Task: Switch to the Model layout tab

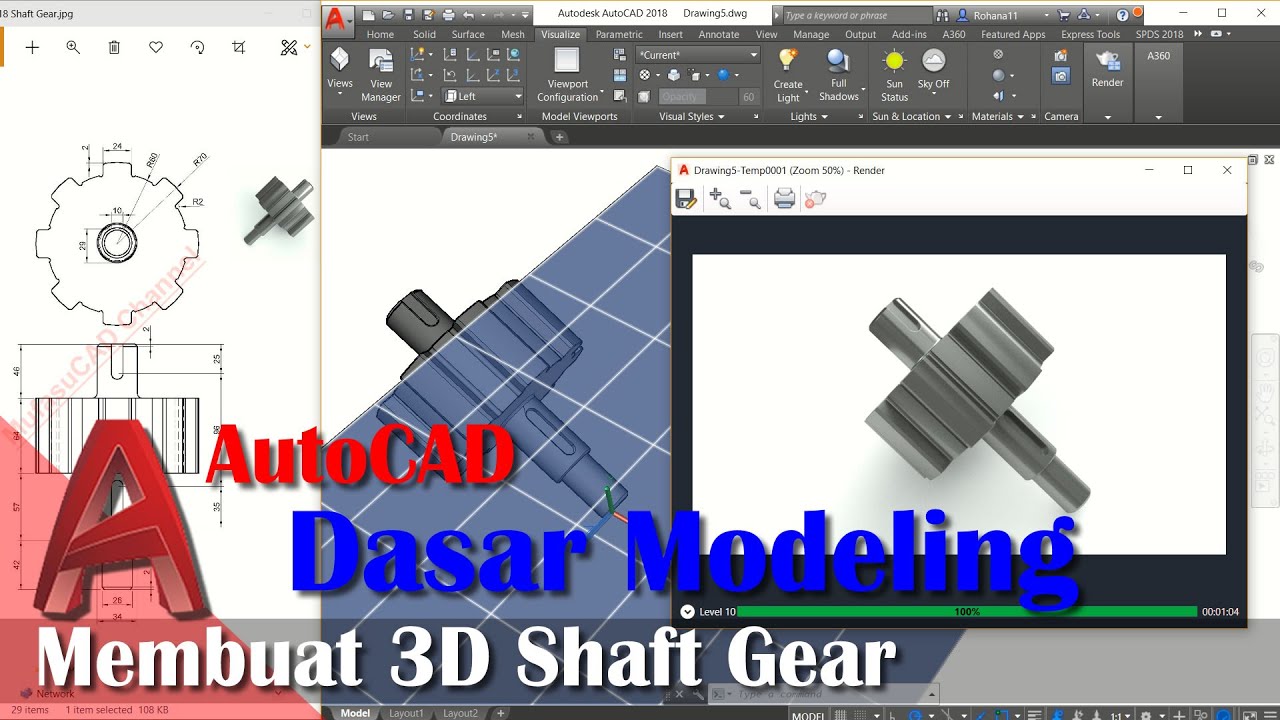Action: click(355, 713)
